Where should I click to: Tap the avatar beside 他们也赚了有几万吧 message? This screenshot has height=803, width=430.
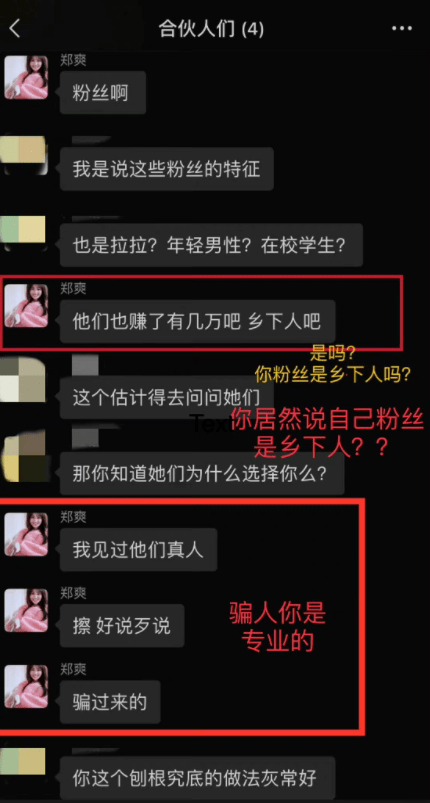click(x=26, y=306)
